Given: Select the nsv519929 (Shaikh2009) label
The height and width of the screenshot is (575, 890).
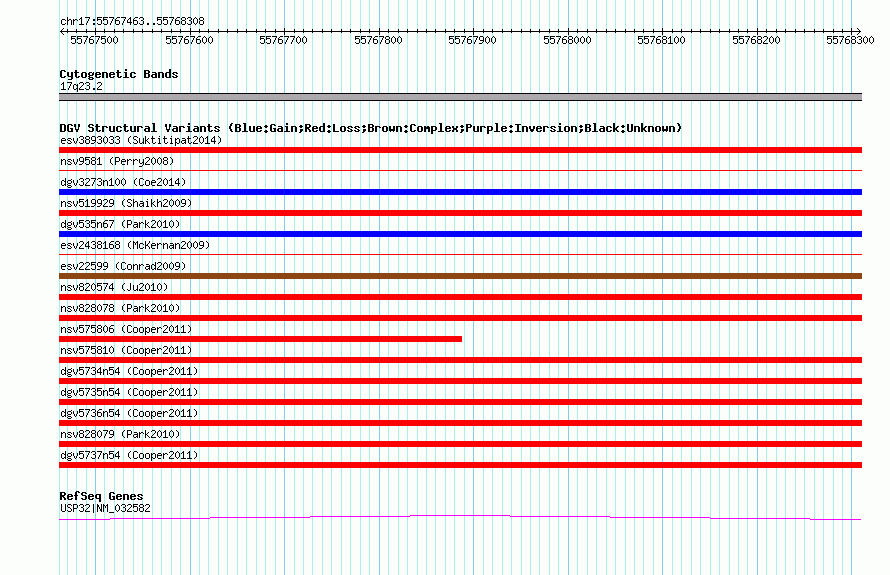Looking at the screenshot, I should (x=126, y=203).
